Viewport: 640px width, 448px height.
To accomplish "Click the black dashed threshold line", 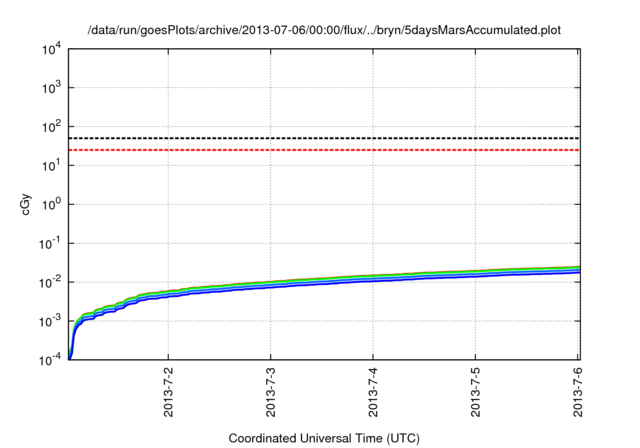I will (324, 138).
